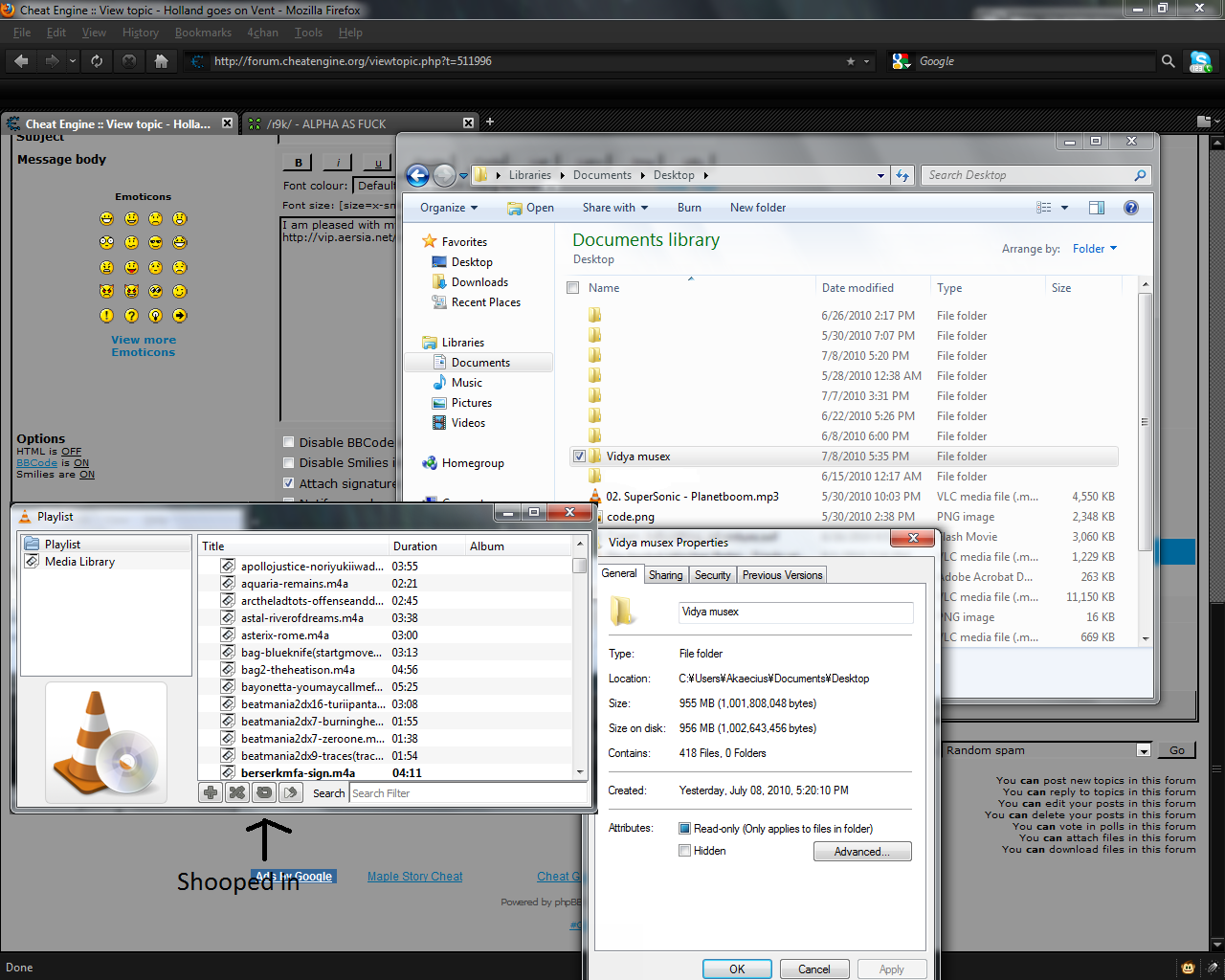Viewport: 1225px width, 980px height.
Task: Insert the question mark emoticon
Action: pos(131,316)
